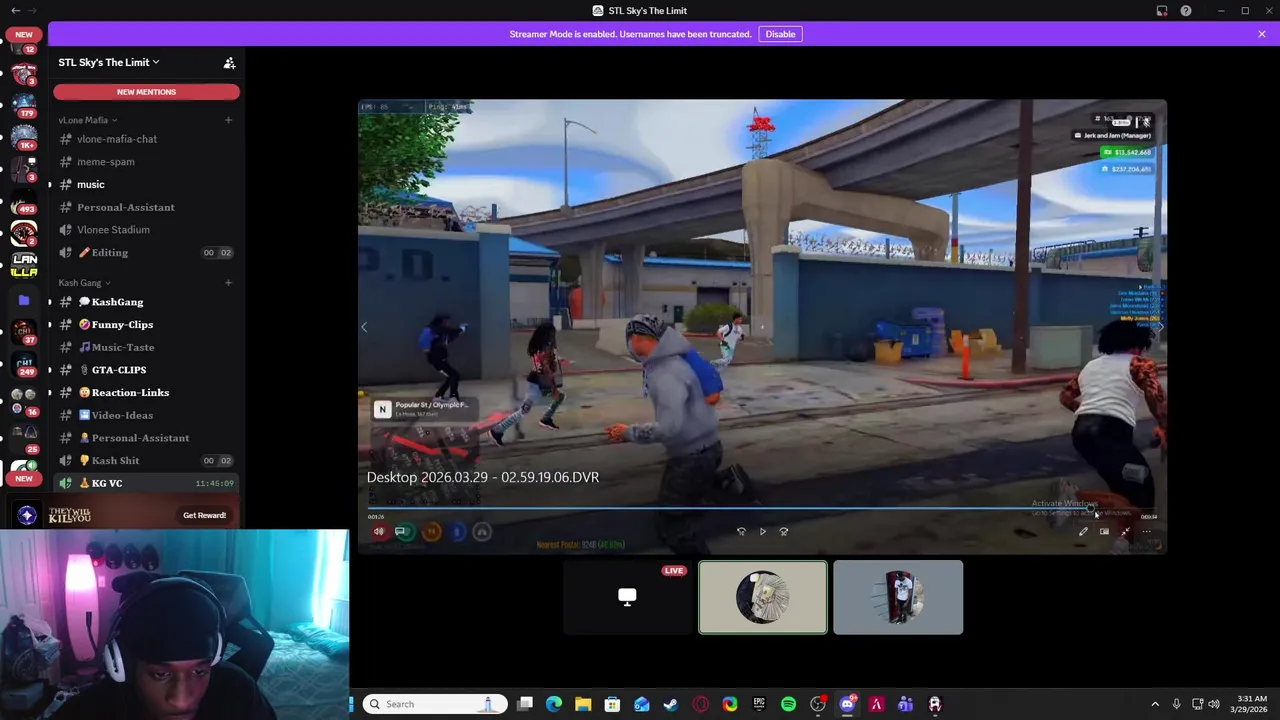Image resolution: width=1280 pixels, height=720 pixels.
Task: Collapse the vLone Mafia category
Action: tap(87, 120)
